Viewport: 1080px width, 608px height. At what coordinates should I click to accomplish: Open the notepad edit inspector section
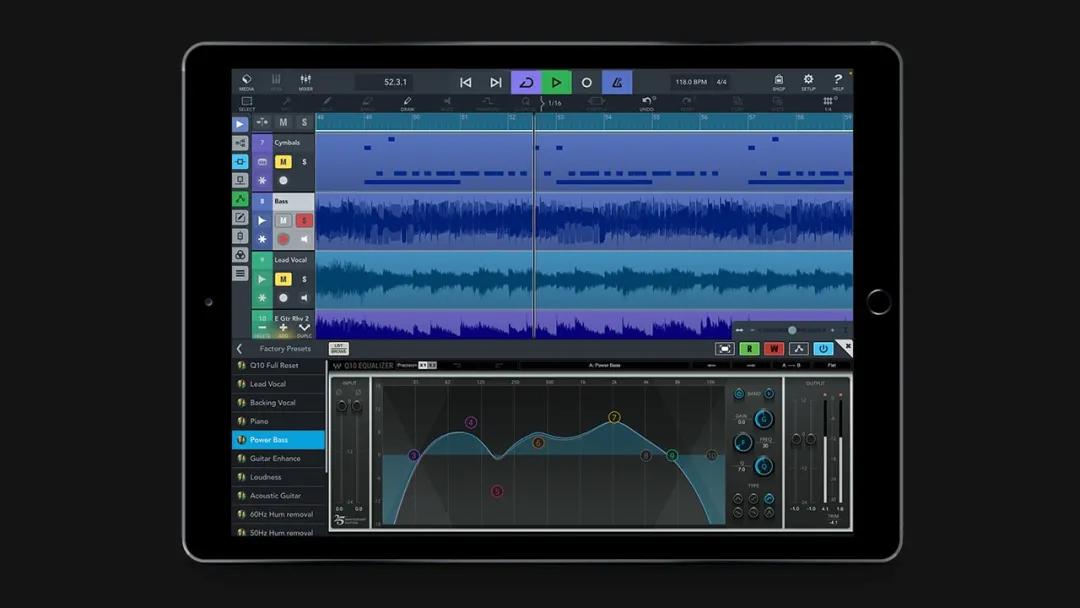pyautogui.click(x=240, y=217)
